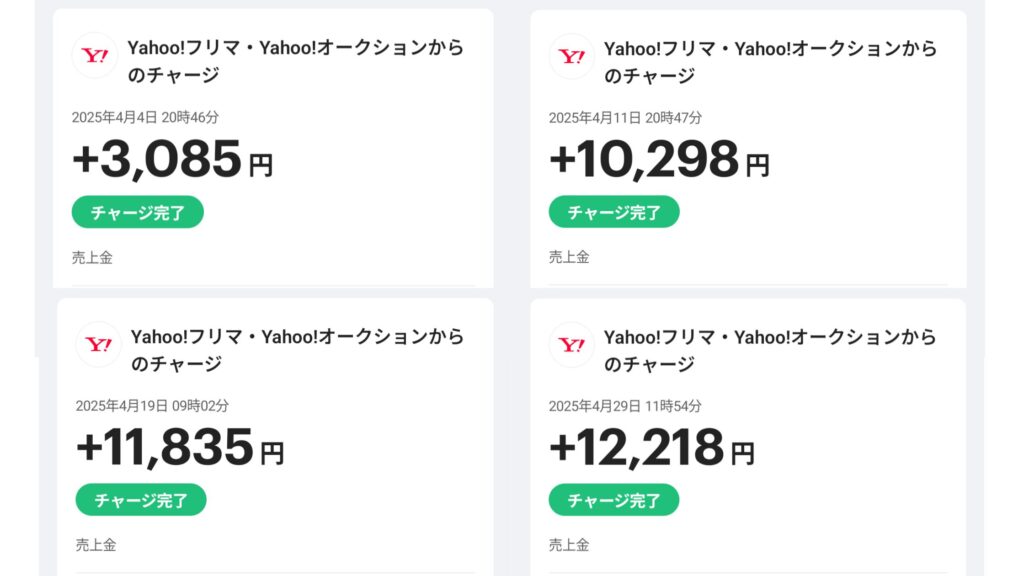Click the 2025年4月29日 11時54分 timestamp
The height and width of the screenshot is (576, 1024).
[625, 406]
